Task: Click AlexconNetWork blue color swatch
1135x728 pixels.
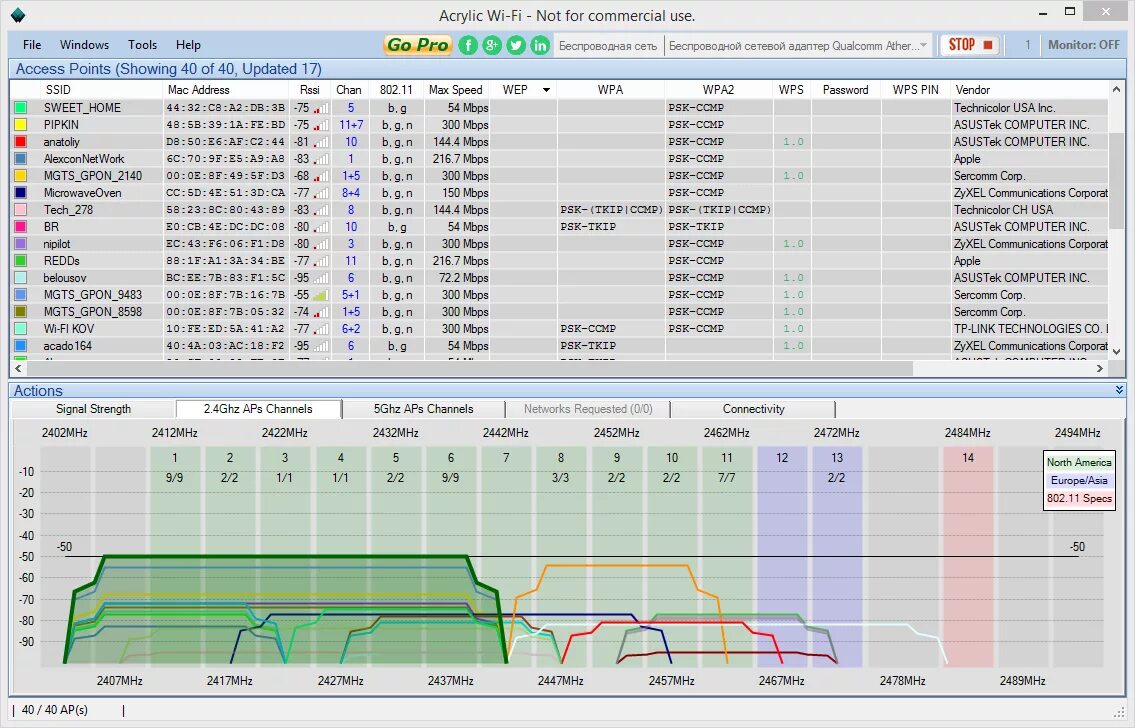Action: click(x=20, y=158)
